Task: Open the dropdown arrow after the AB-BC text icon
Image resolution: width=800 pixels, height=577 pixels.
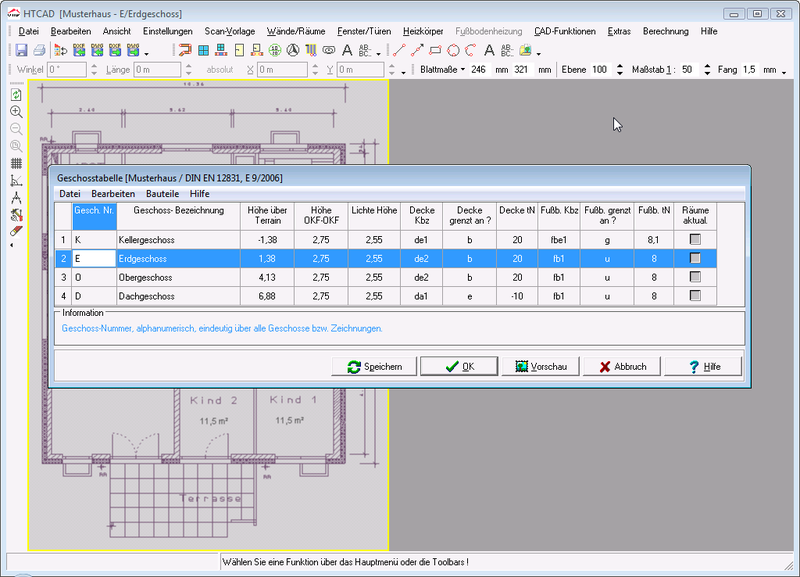Action: [378, 54]
